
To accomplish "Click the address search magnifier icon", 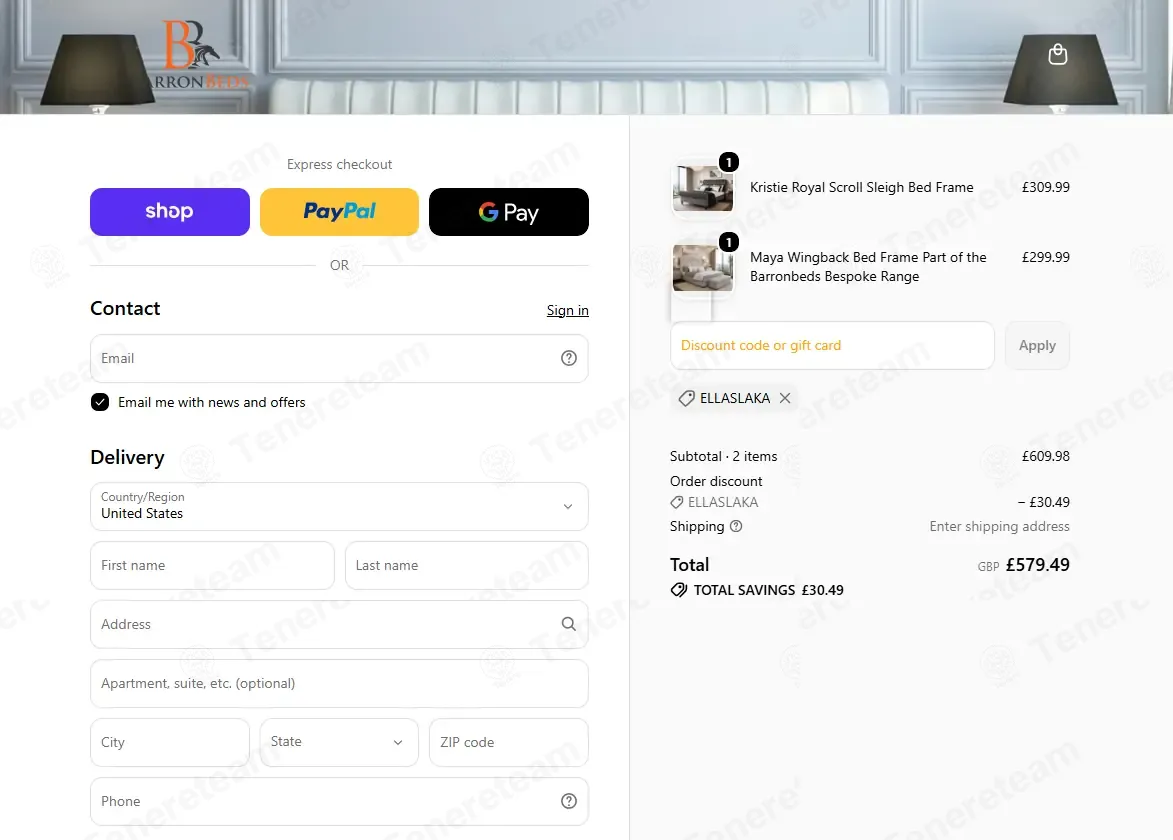I will tap(569, 624).
